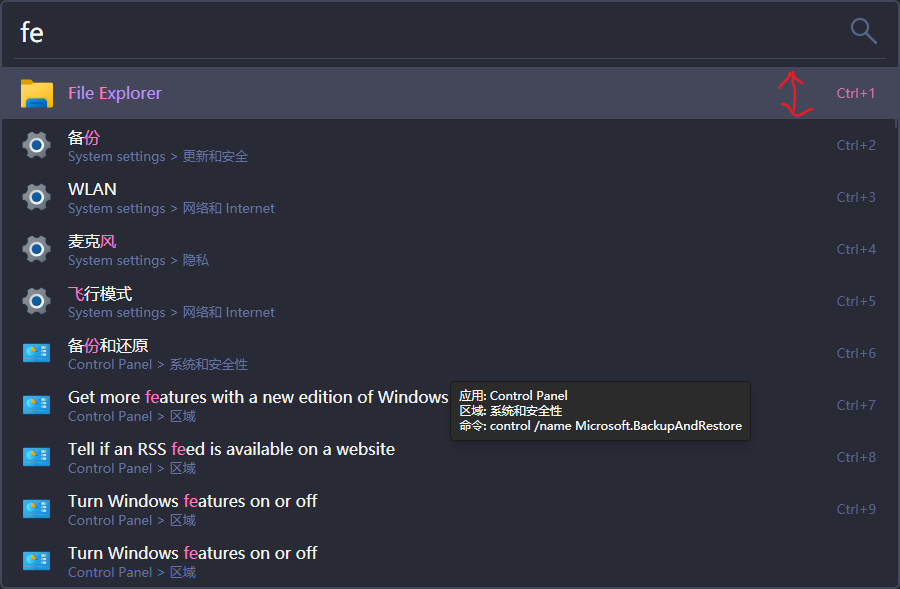Click the Ctrl+3 shortcut label
The width and height of the screenshot is (900, 589).
pyautogui.click(x=856, y=197)
